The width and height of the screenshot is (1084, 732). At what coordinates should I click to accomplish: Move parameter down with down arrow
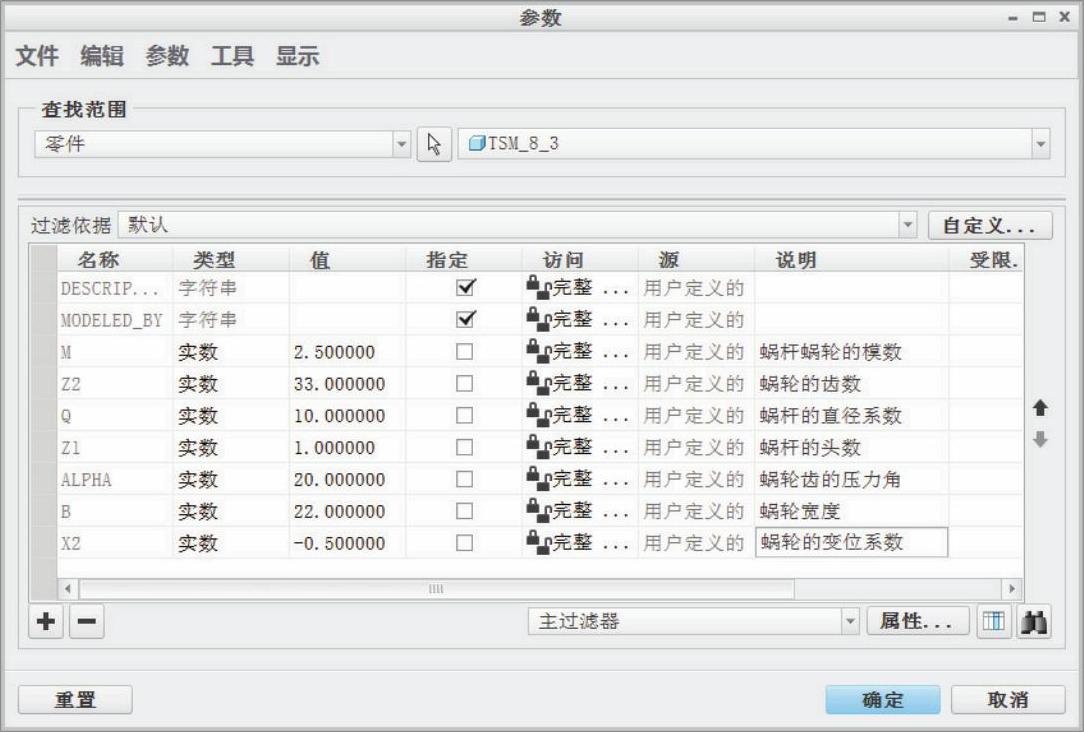(x=1040, y=439)
